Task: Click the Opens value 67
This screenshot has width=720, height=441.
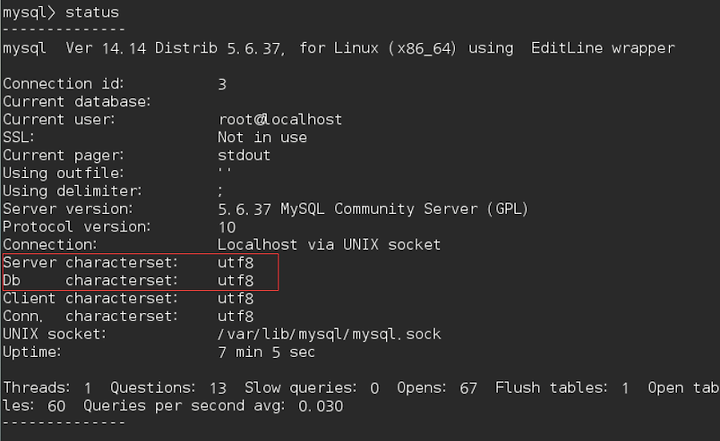Action: click(468, 389)
